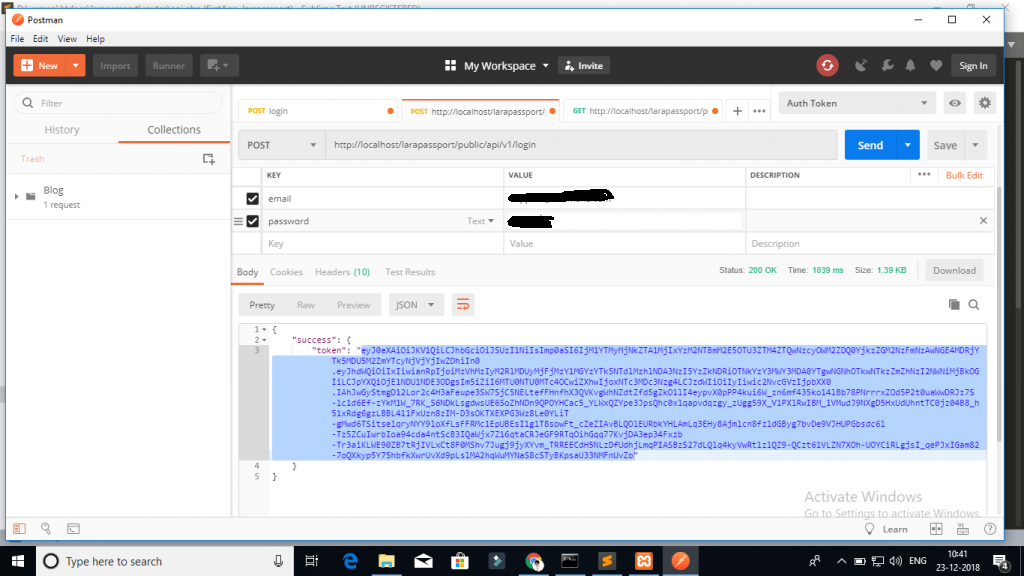Uncheck the password parameter checkbox
Screen dimensions: 1024x576
tap(253, 221)
